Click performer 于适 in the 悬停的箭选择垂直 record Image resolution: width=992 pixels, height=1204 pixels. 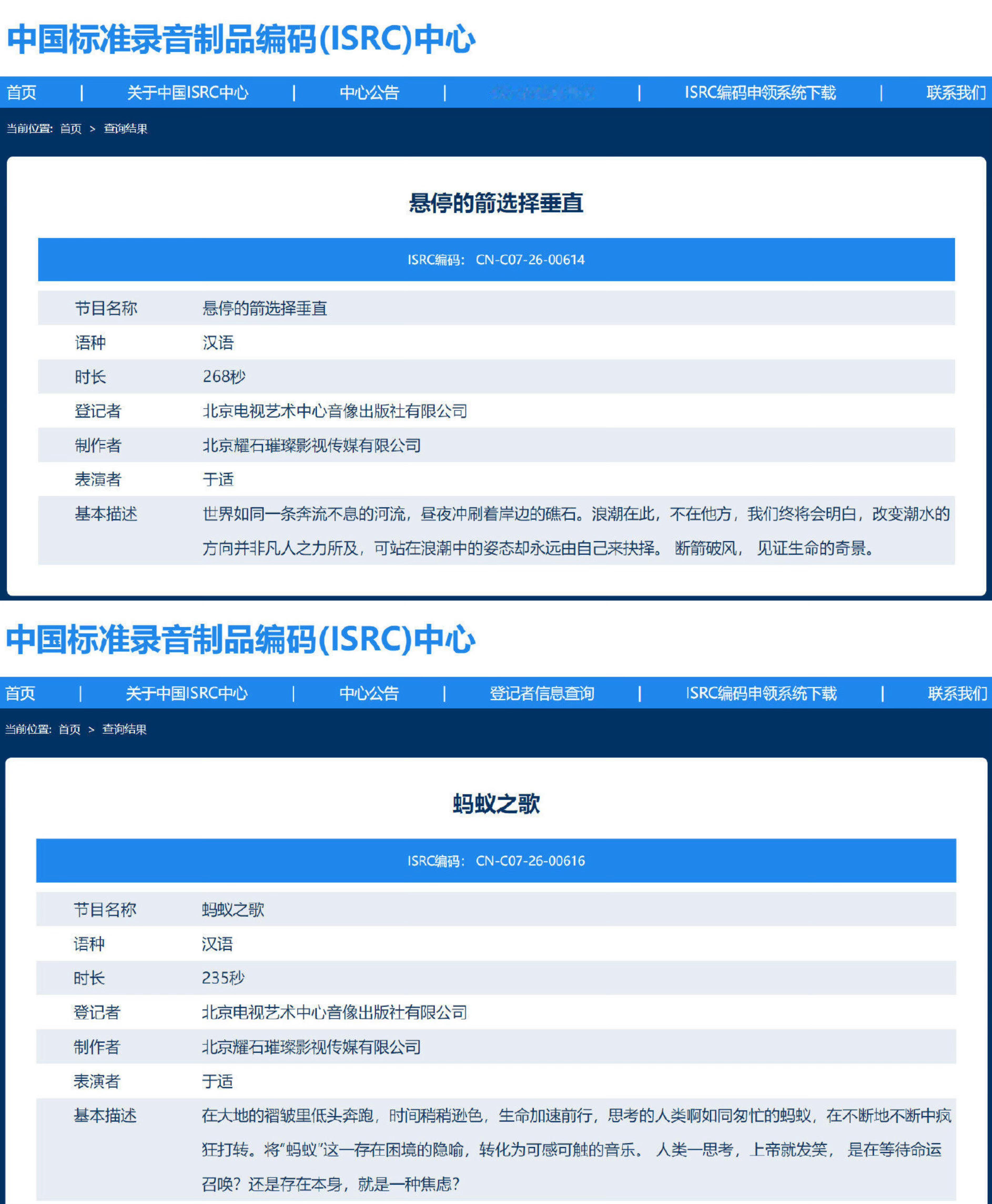(x=218, y=479)
